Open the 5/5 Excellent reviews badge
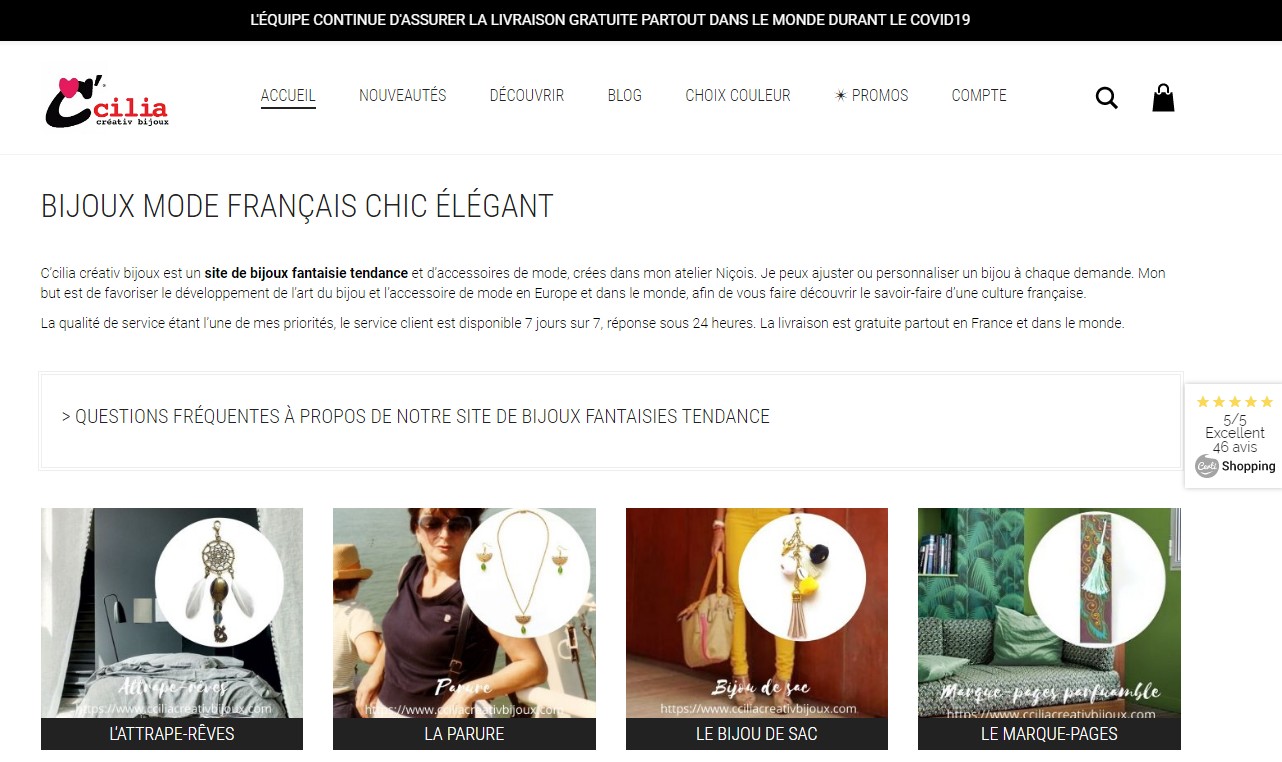Screen dimensions: 1282x762 click(1234, 435)
